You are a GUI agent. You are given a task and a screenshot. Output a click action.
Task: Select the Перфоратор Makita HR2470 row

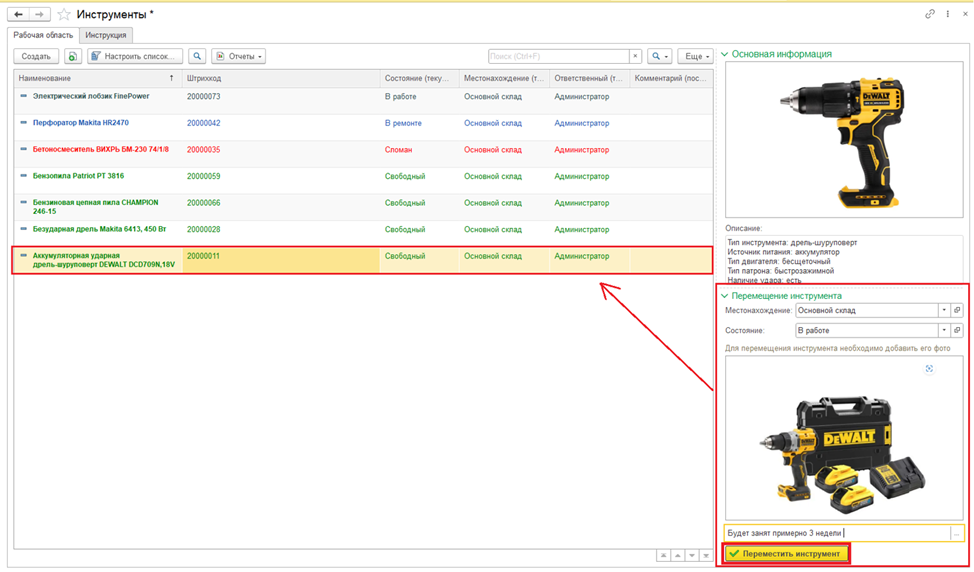point(80,123)
